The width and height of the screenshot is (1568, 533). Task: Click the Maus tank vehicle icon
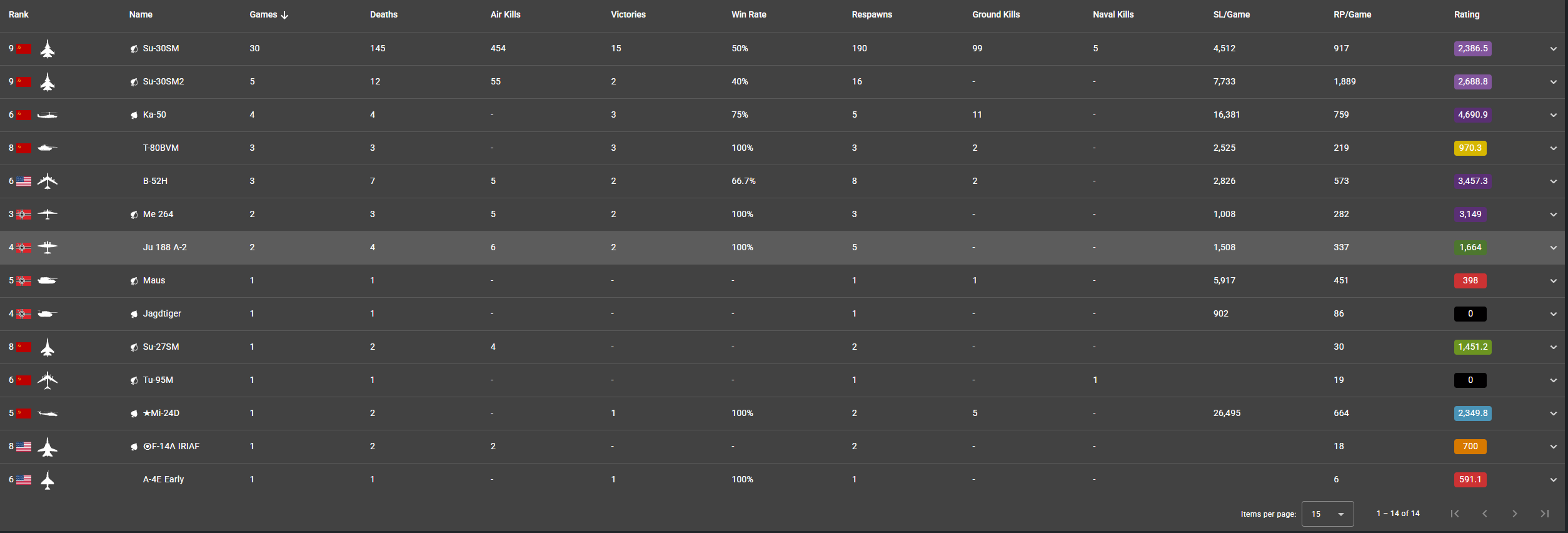[48, 281]
